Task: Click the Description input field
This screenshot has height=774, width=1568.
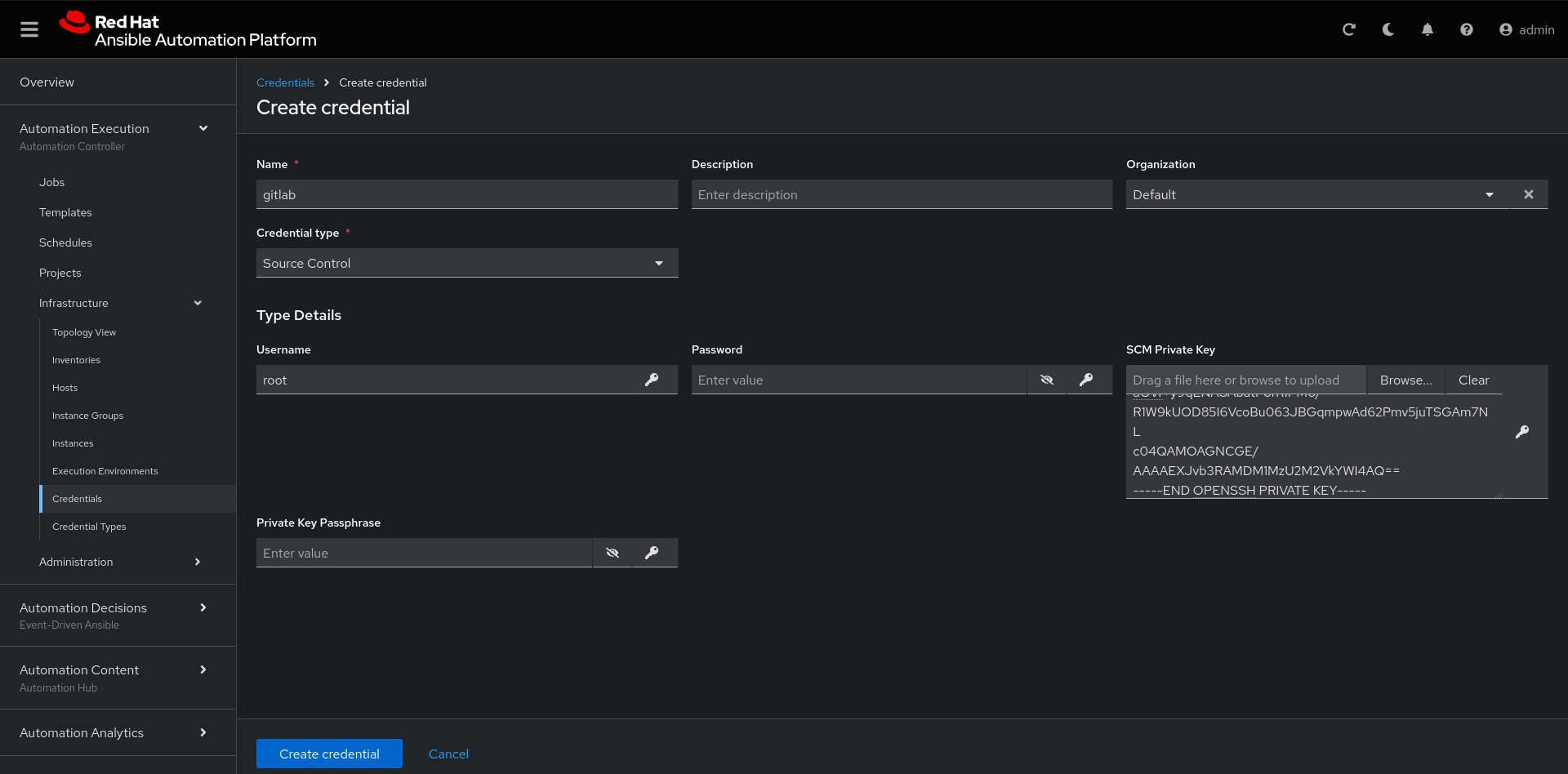Action: point(902,194)
